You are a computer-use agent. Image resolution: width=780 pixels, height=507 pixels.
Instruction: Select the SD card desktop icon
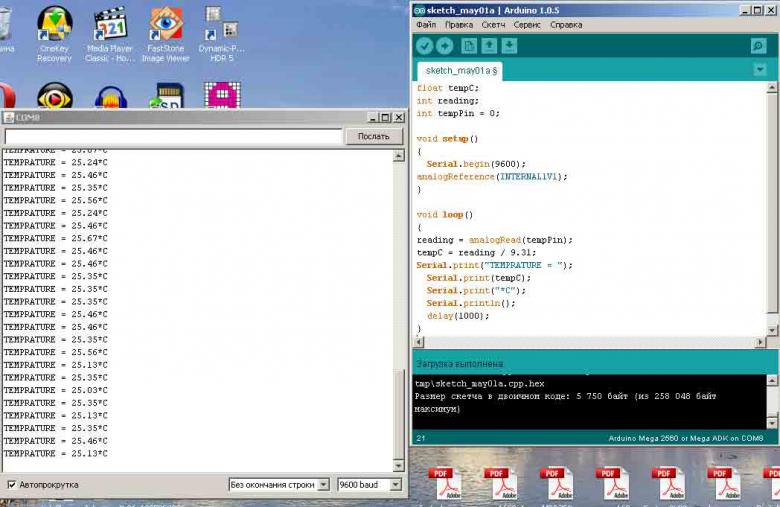(x=167, y=96)
